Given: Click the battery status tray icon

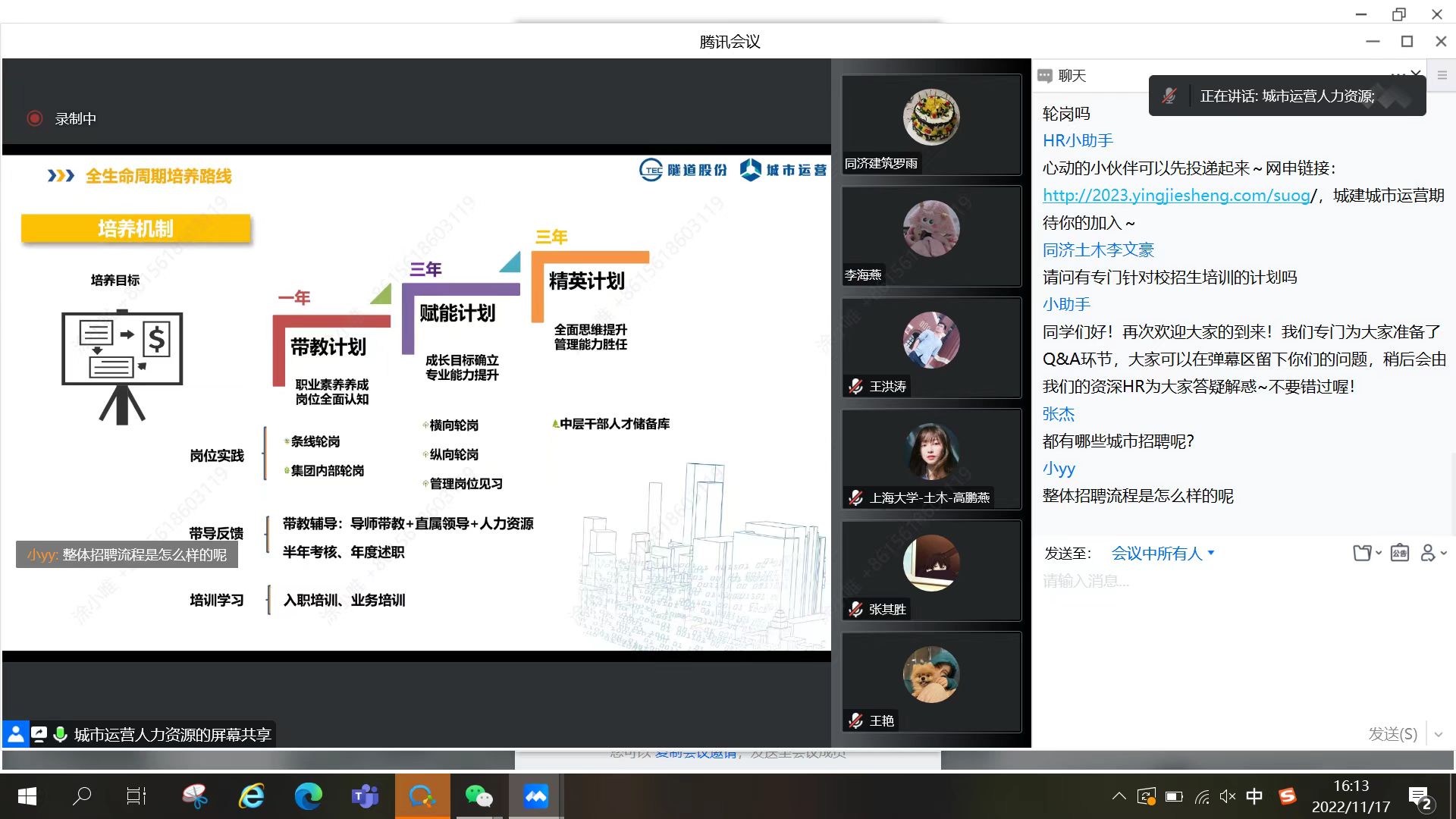Looking at the screenshot, I should pyautogui.click(x=1174, y=796).
